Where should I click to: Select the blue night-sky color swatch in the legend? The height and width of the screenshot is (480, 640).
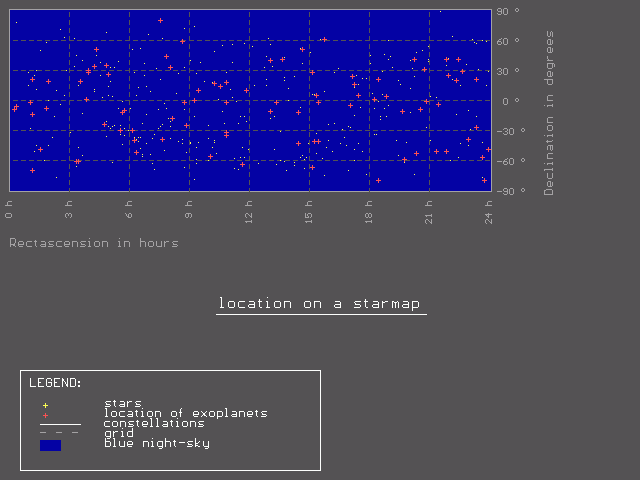coord(51,445)
